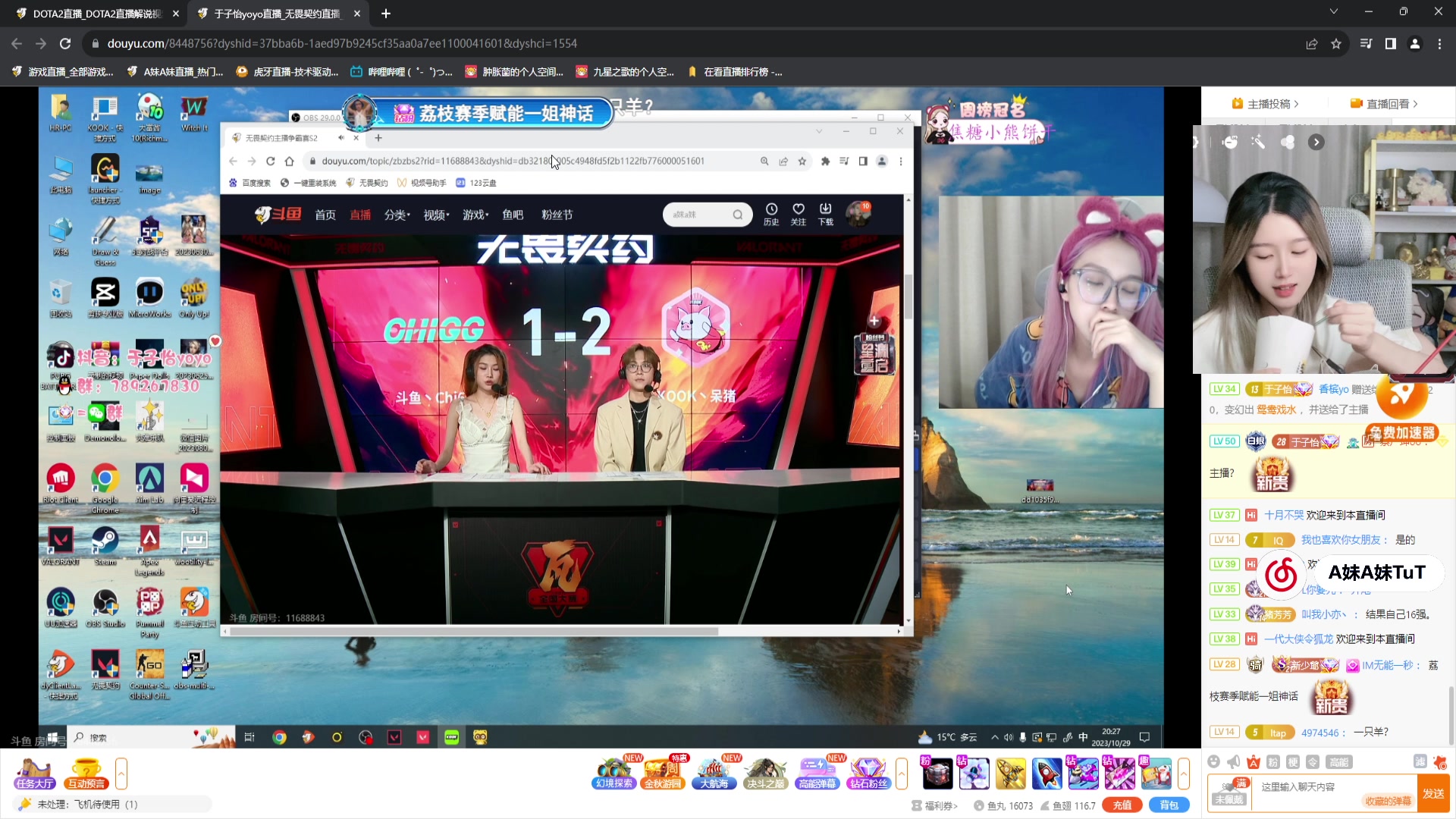Expand panel next to 互动预言
This screenshot has width=1456, height=819.
121,773
